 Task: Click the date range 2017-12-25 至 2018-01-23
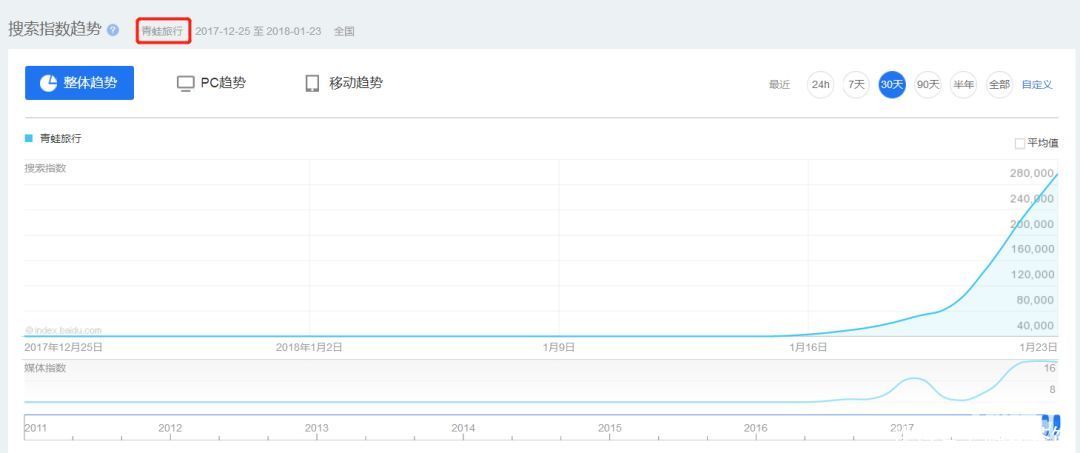[258, 31]
